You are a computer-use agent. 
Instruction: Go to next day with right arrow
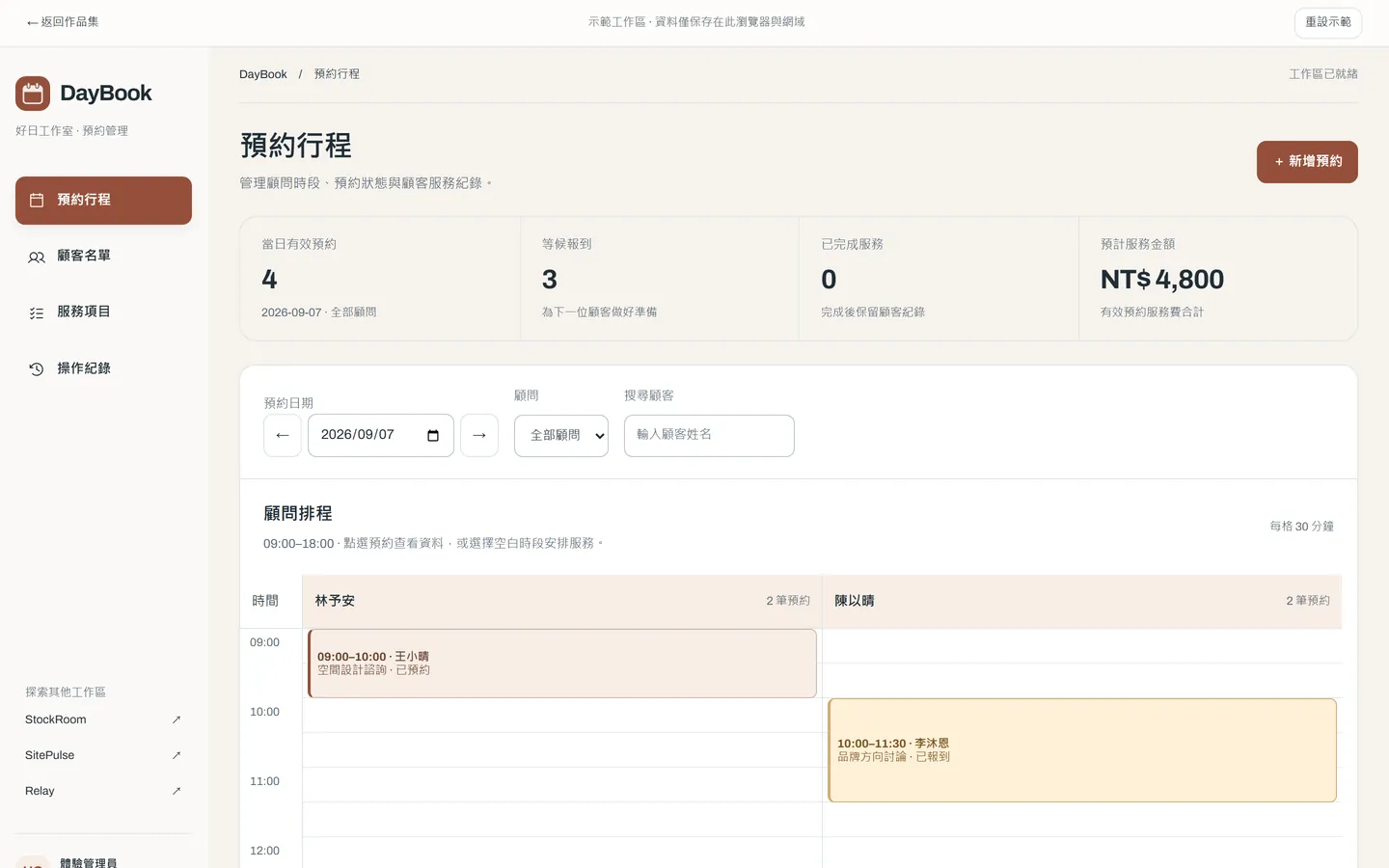pos(479,436)
